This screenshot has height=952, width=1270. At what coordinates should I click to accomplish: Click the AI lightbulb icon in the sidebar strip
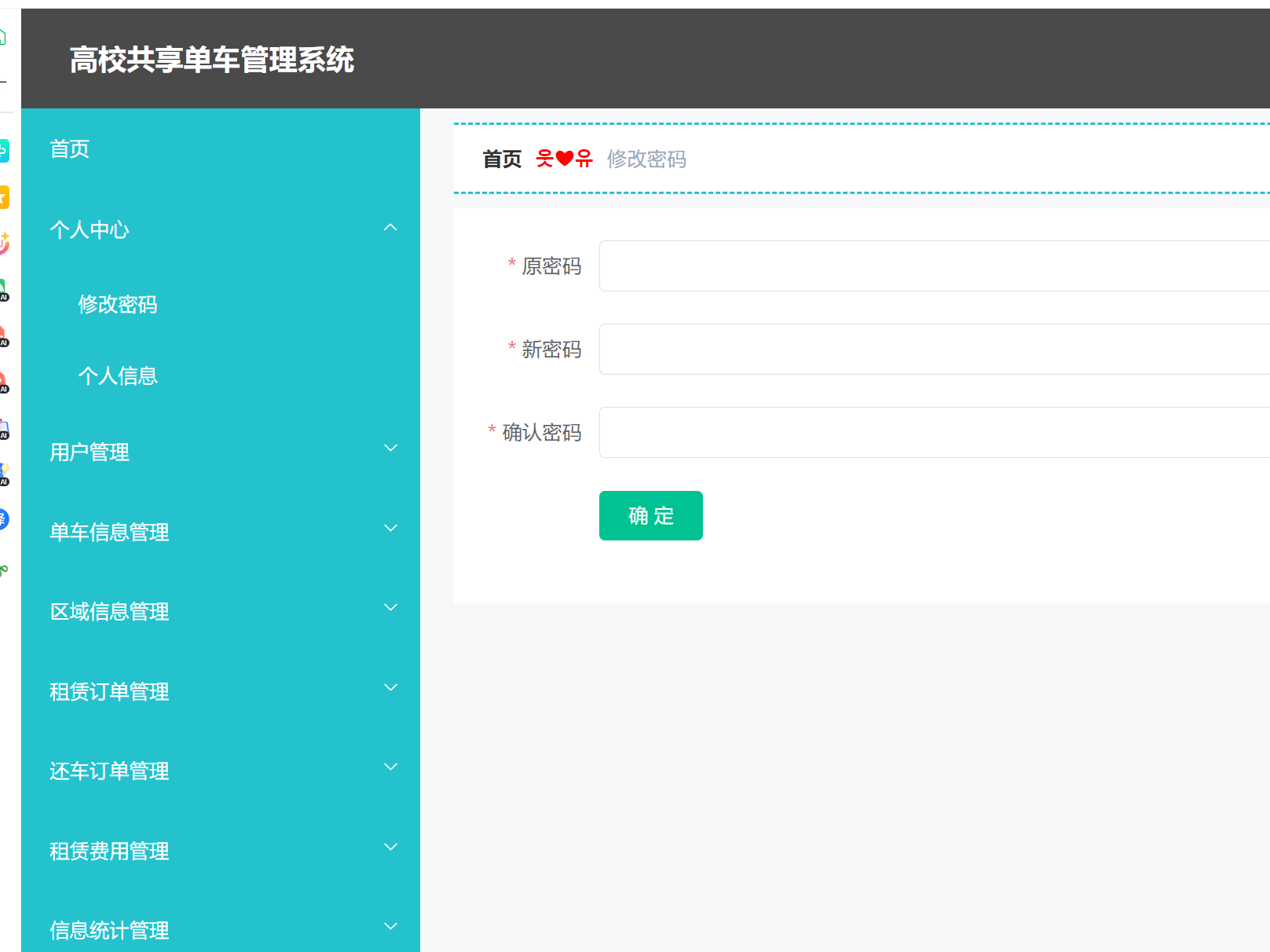tap(4, 473)
